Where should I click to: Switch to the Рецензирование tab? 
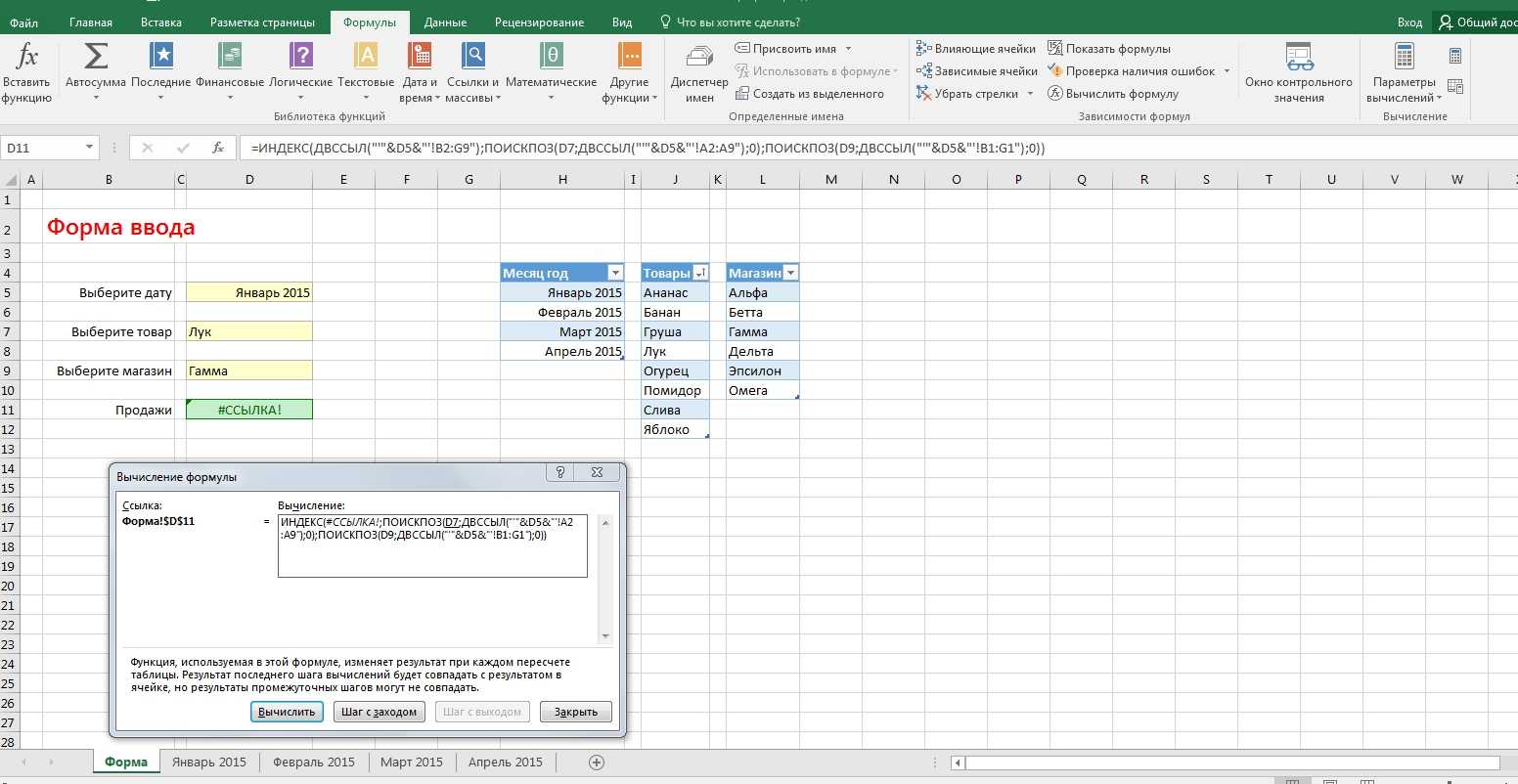[x=539, y=22]
